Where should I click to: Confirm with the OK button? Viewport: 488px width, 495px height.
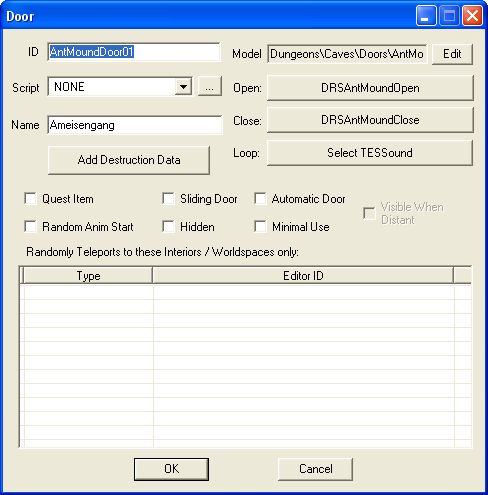(171, 469)
